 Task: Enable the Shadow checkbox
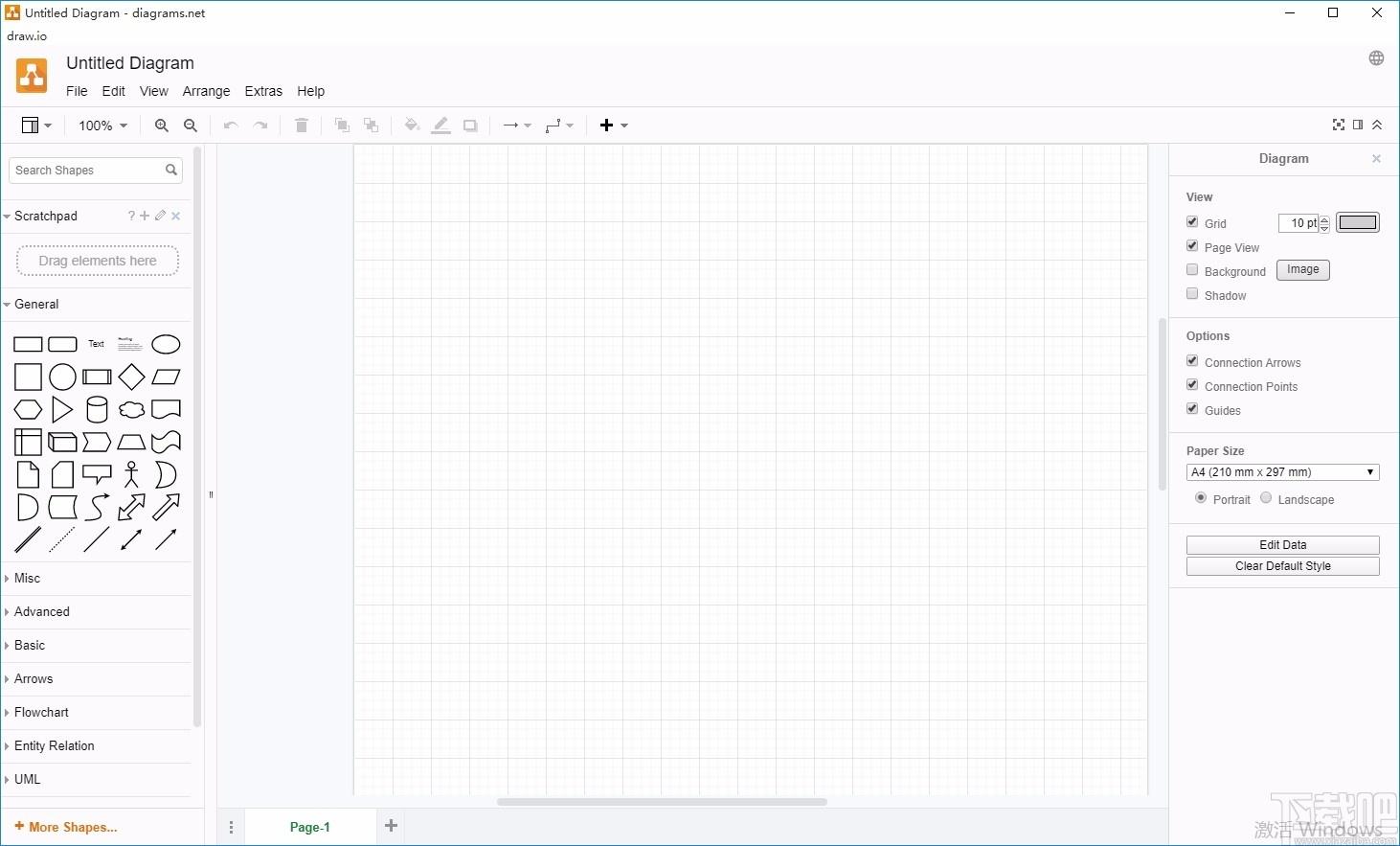1192,293
